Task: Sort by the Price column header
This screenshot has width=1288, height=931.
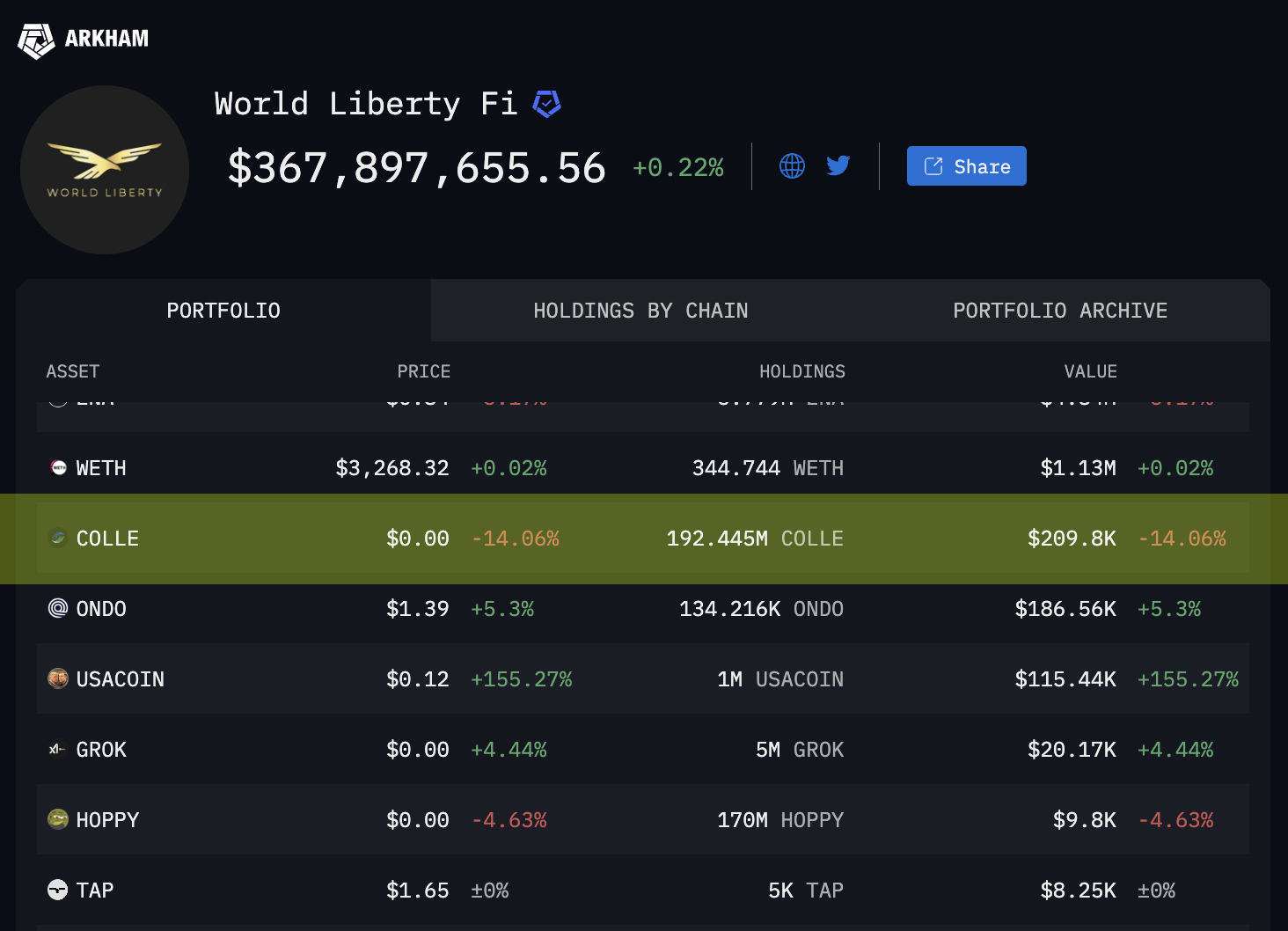Action: 423,370
